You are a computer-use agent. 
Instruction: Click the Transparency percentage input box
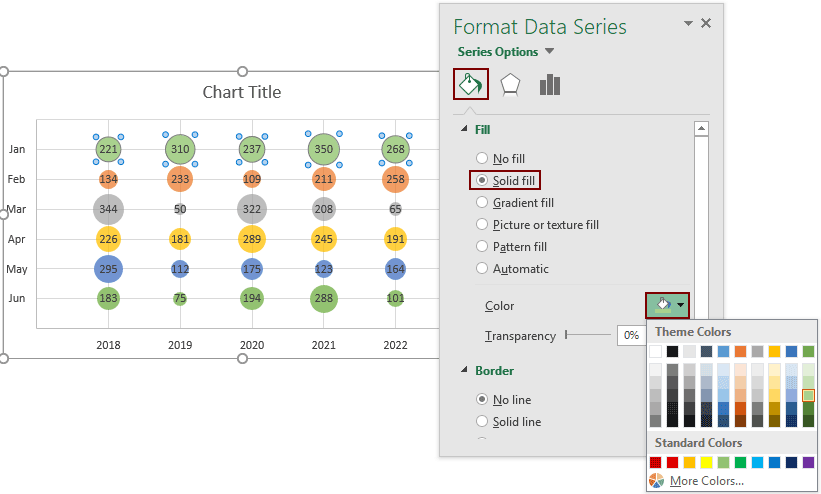[631, 335]
